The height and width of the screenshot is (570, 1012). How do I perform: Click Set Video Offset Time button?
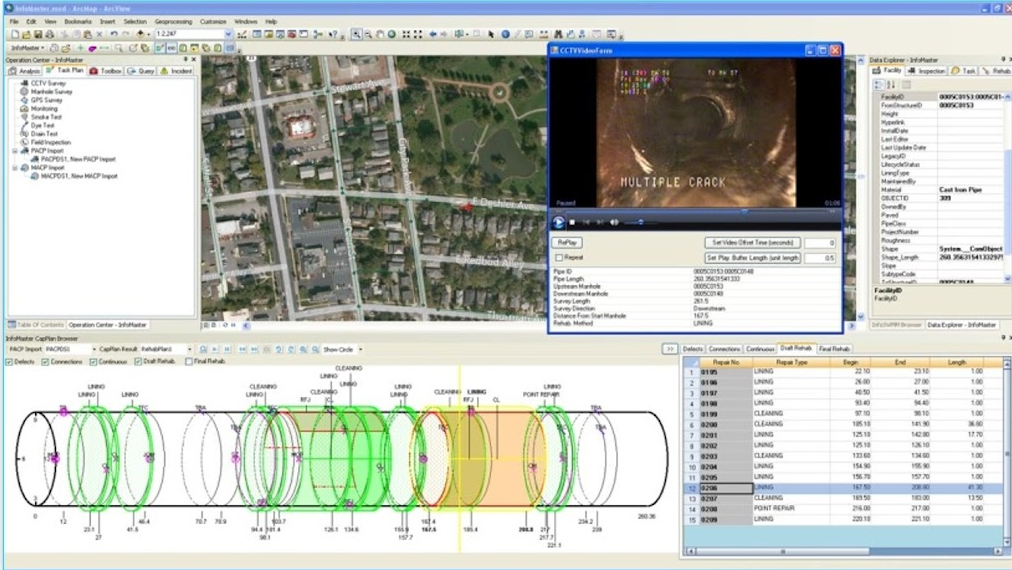point(753,243)
